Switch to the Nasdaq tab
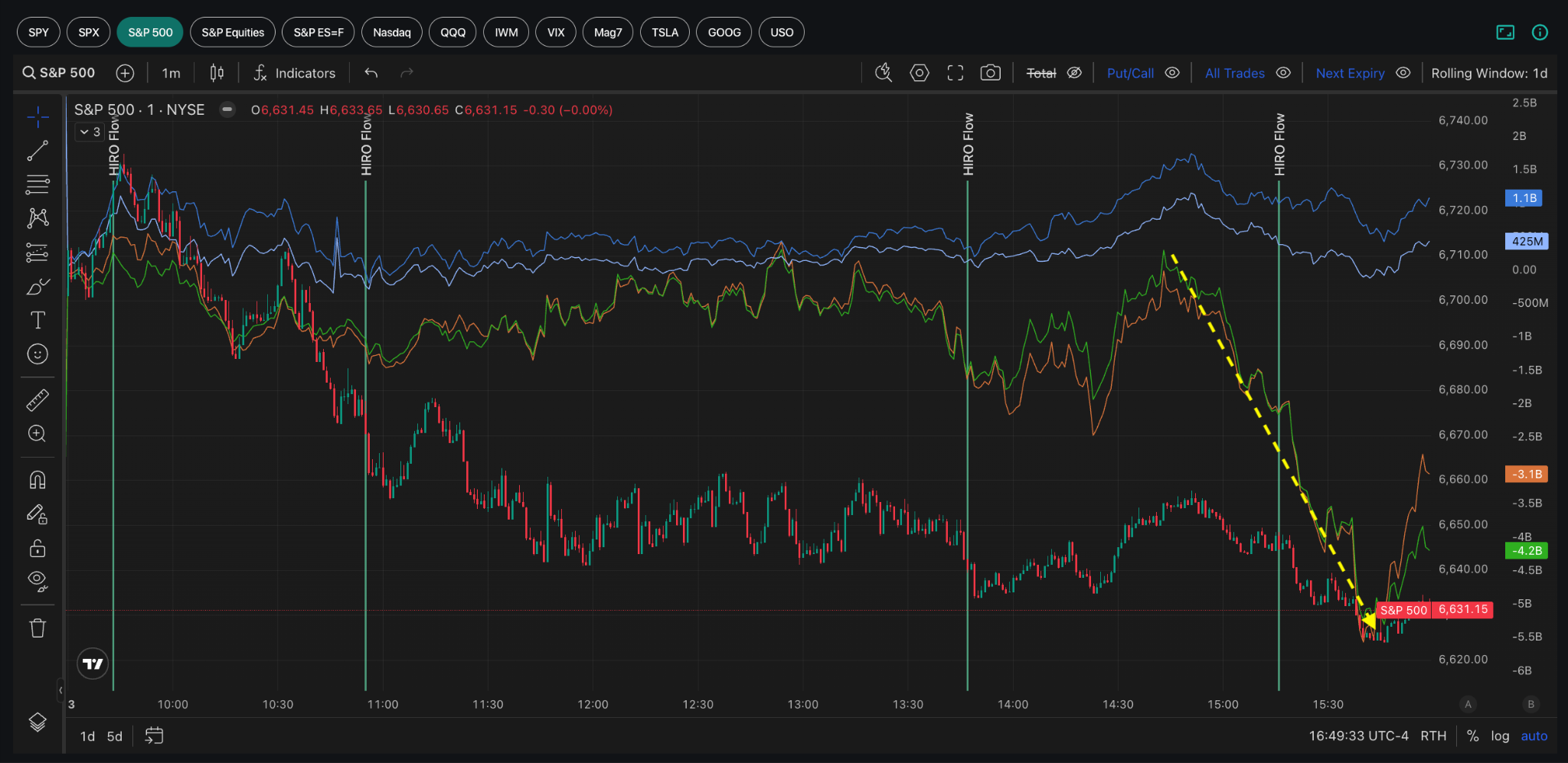The height and width of the screenshot is (763, 1568). click(x=392, y=32)
